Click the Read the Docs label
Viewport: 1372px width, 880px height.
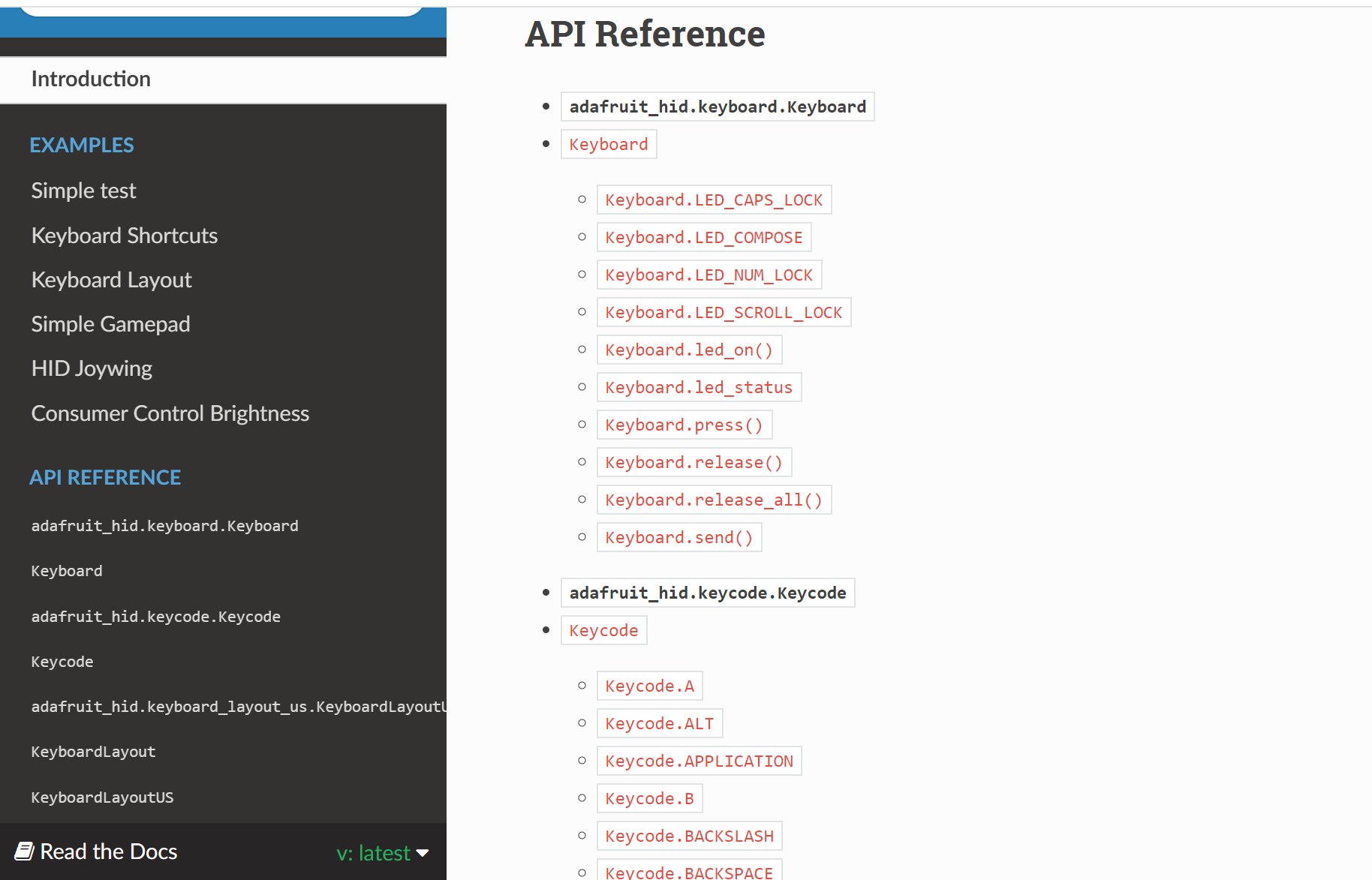(x=109, y=851)
